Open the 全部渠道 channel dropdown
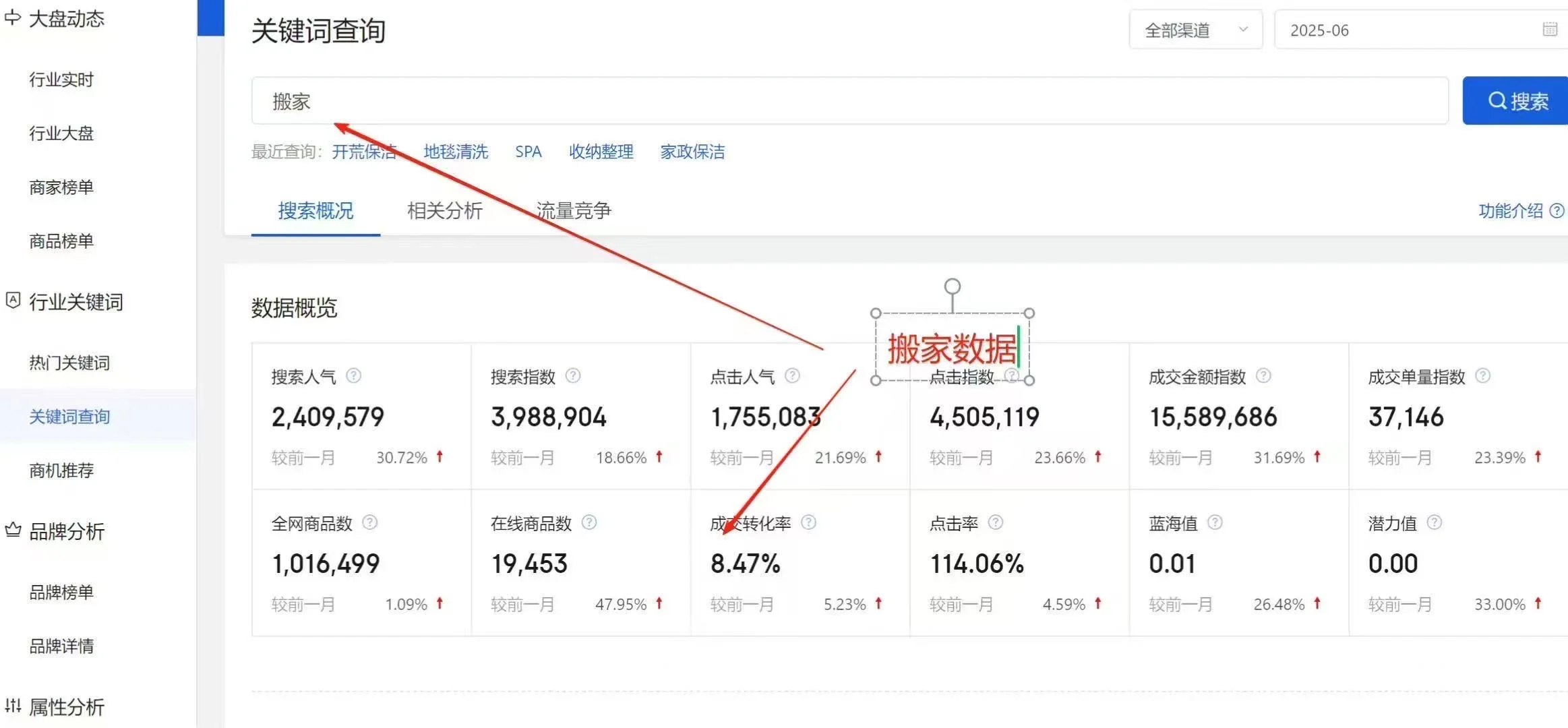The image size is (1568, 728). click(1195, 30)
